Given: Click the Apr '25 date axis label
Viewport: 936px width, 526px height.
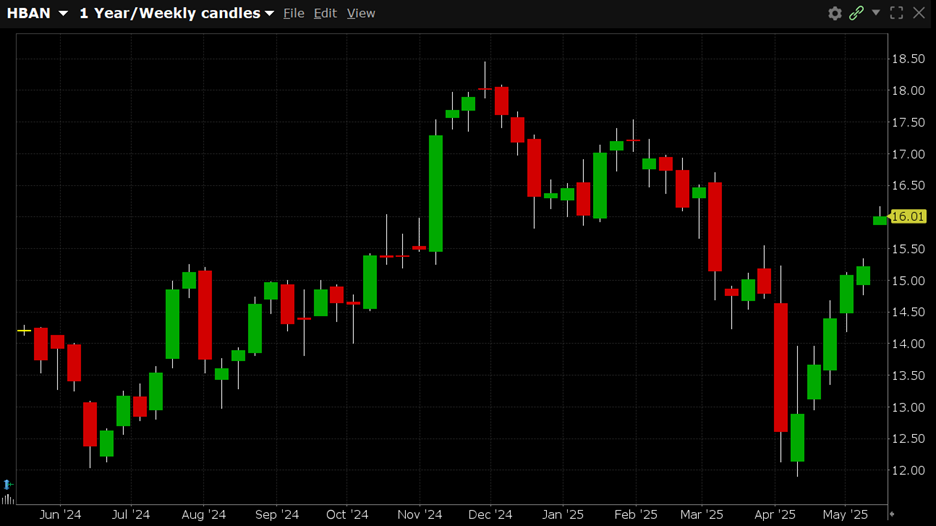Looking at the screenshot, I should (x=775, y=514).
